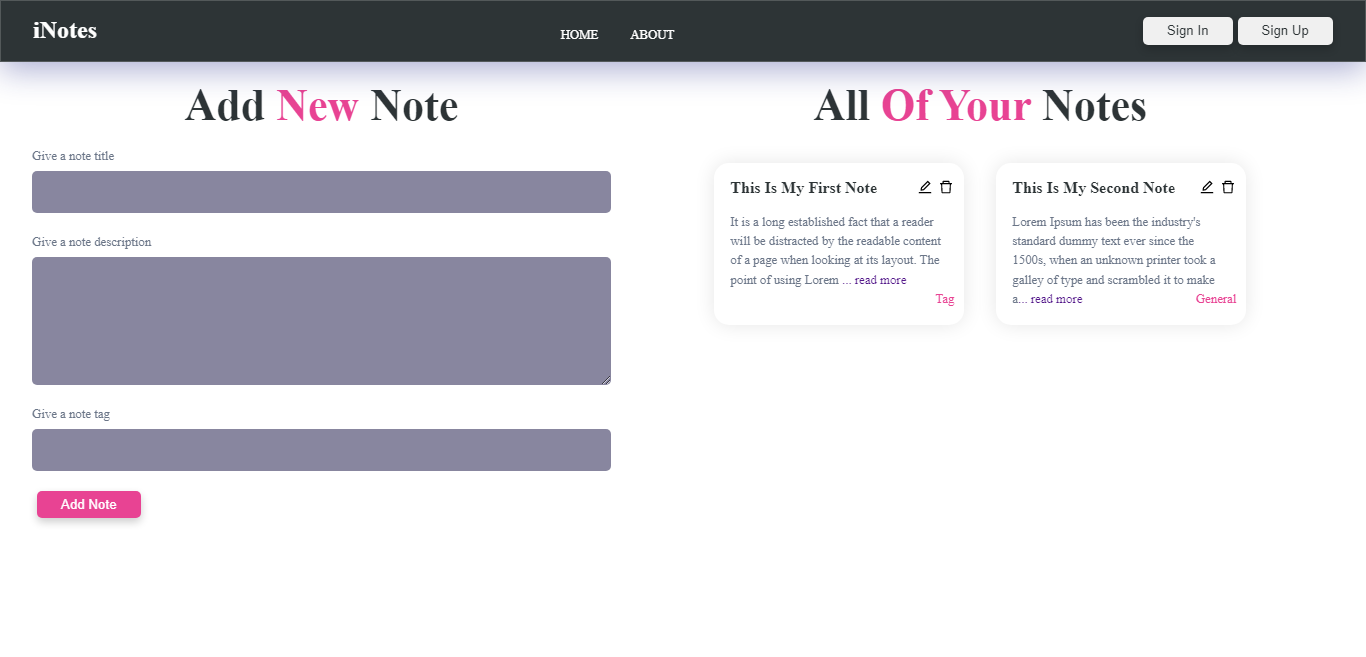1366x657 pixels.
Task: Delete the 'This Is My Second Note' card
Action: 1228,187
